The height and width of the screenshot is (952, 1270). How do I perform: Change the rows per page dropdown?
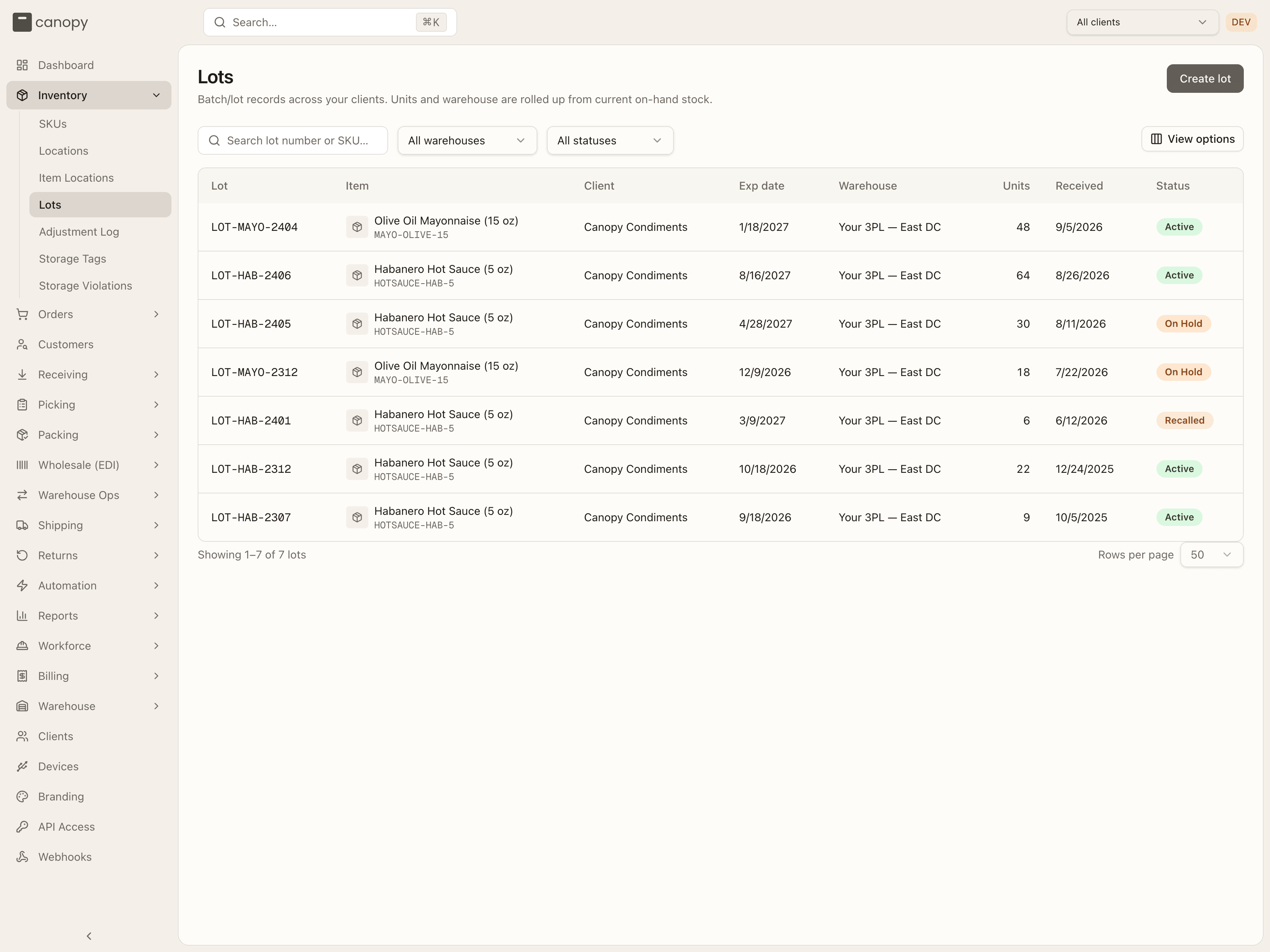[1211, 555]
